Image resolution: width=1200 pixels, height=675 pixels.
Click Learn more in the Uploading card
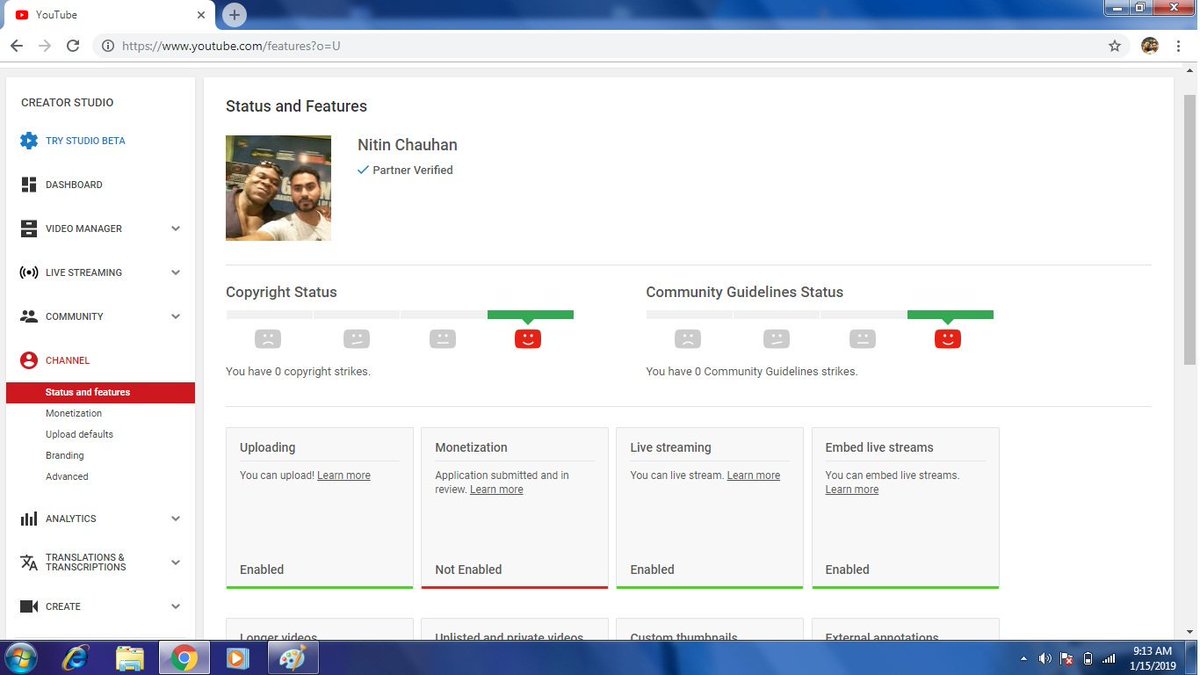(344, 475)
